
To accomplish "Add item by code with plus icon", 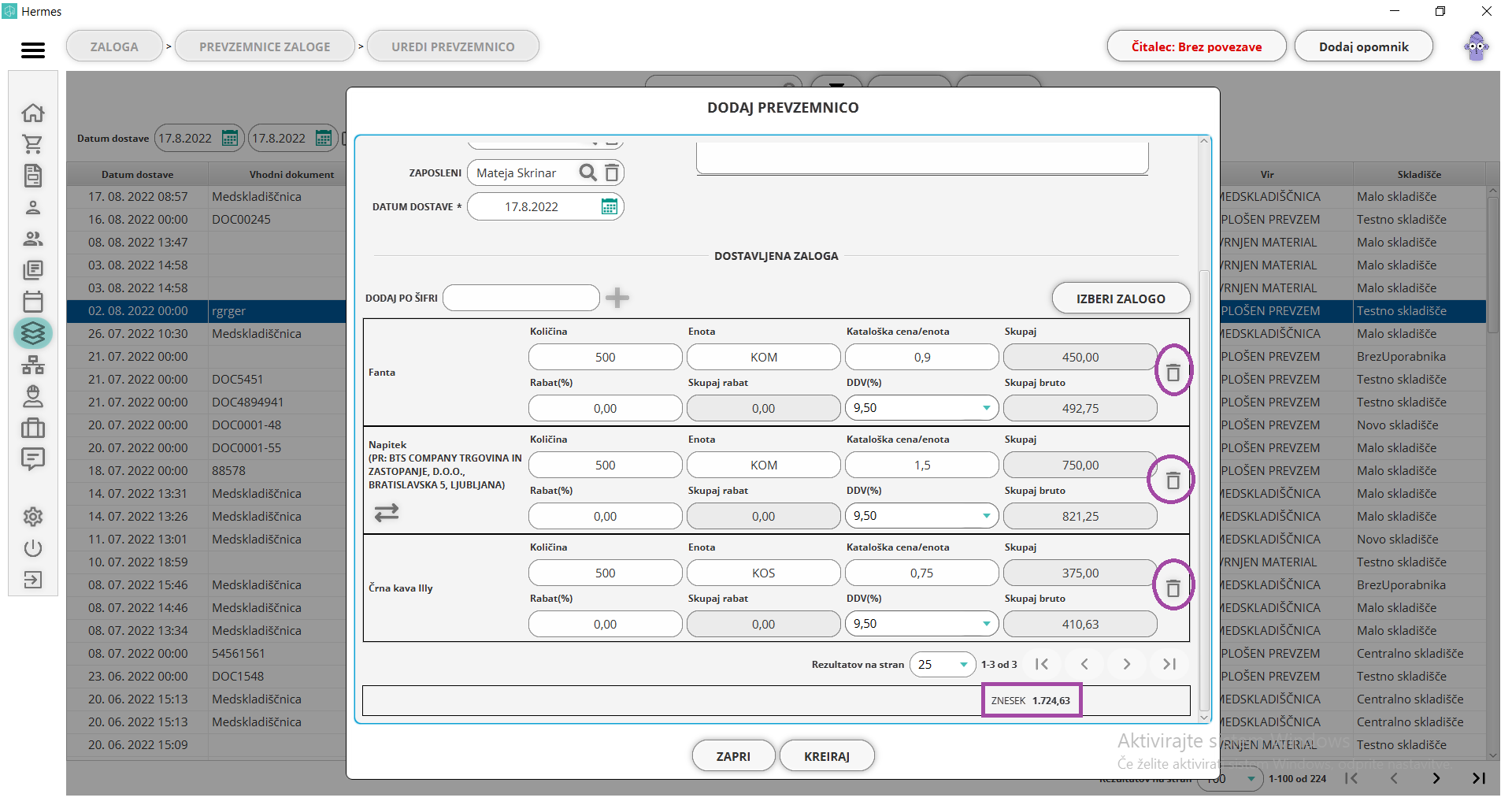I will coord(617,298).
